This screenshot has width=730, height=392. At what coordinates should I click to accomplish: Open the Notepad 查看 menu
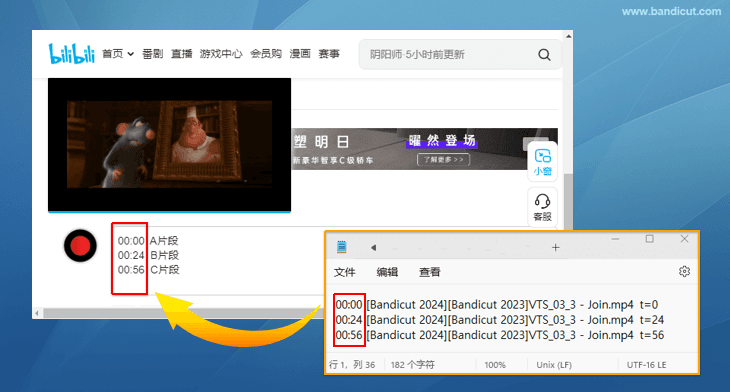429,272
